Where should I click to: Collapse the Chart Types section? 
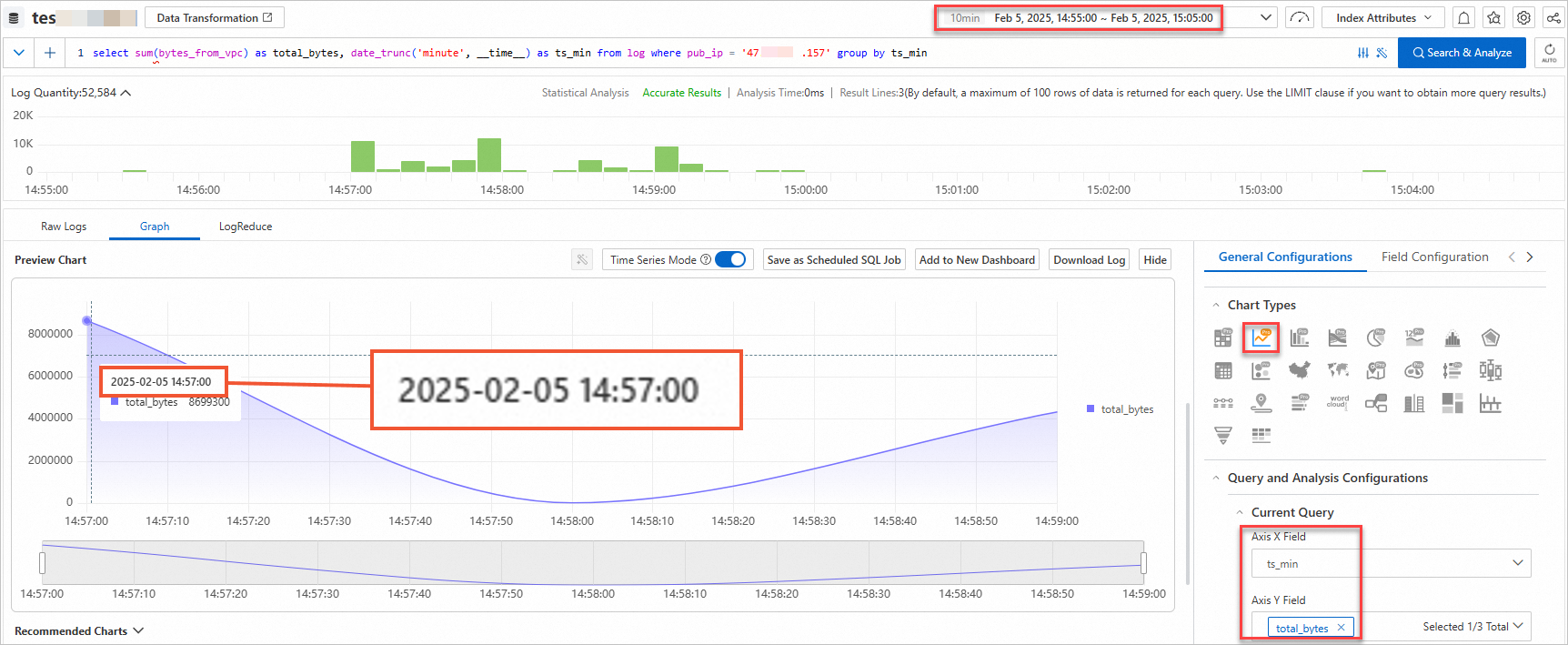(x=1217, y=305)
